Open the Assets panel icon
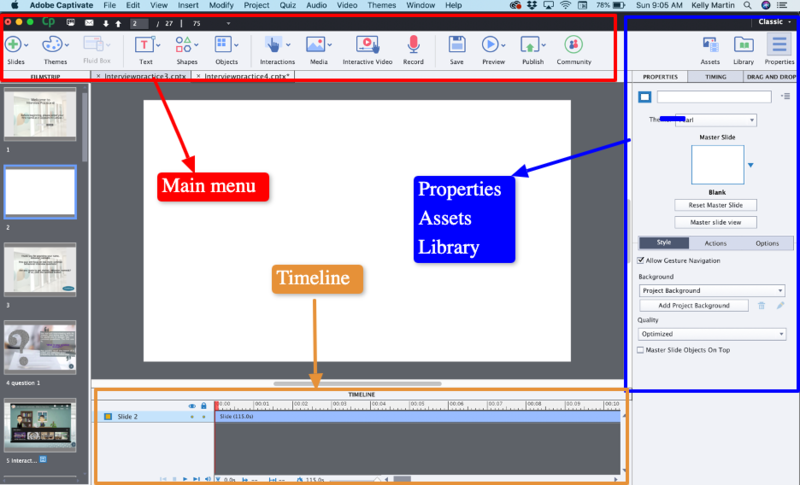The width and height of the screenshot is (800, 485). pos(710,44)
